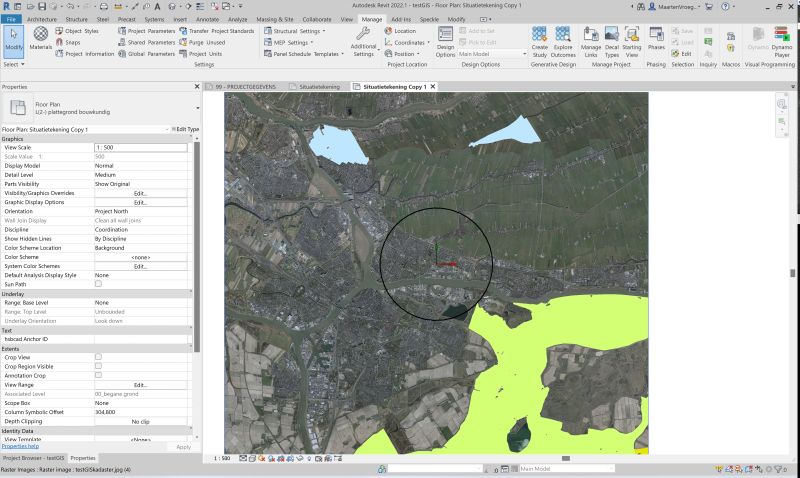Switch to Project Browser - testGIS tab

point(34,458)
